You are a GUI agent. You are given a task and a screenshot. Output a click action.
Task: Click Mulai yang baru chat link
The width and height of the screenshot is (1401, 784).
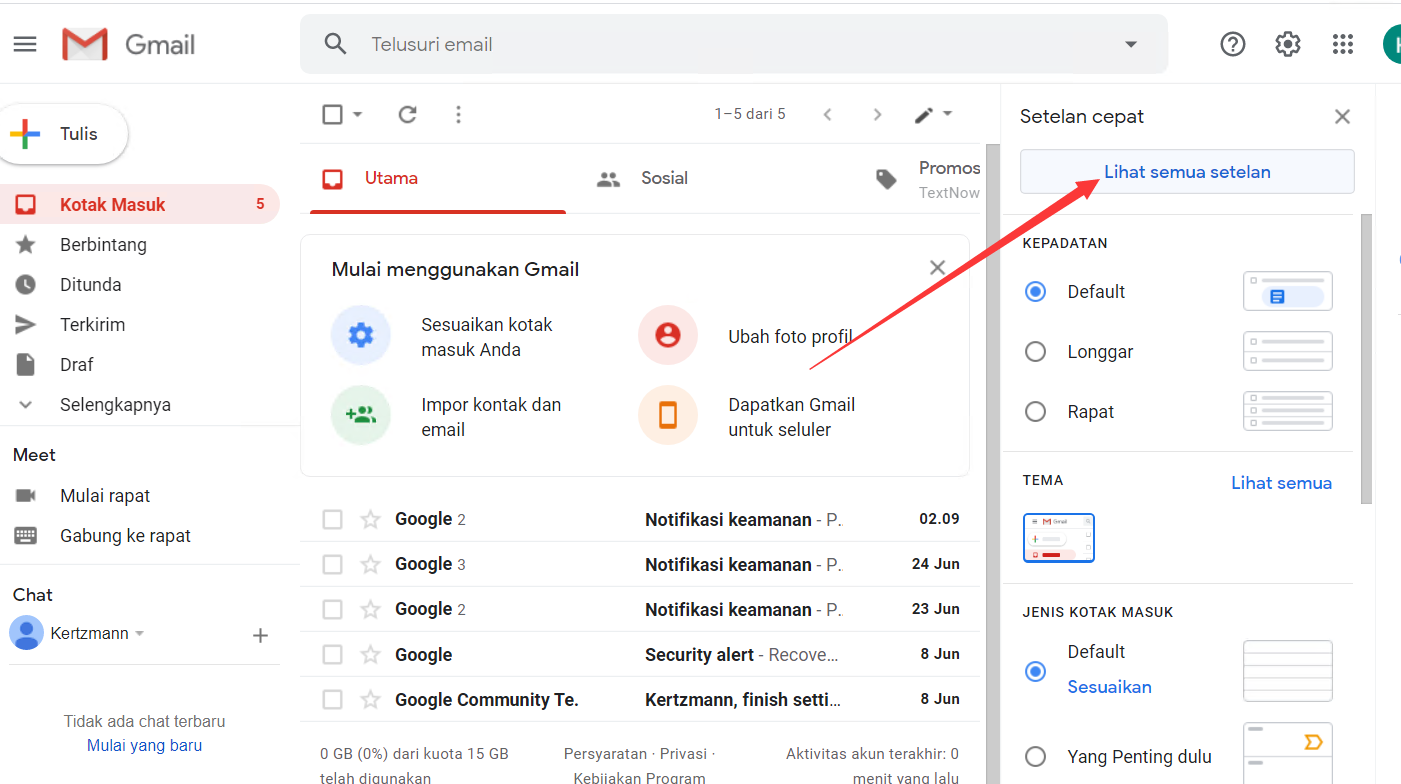pos(144,745)
